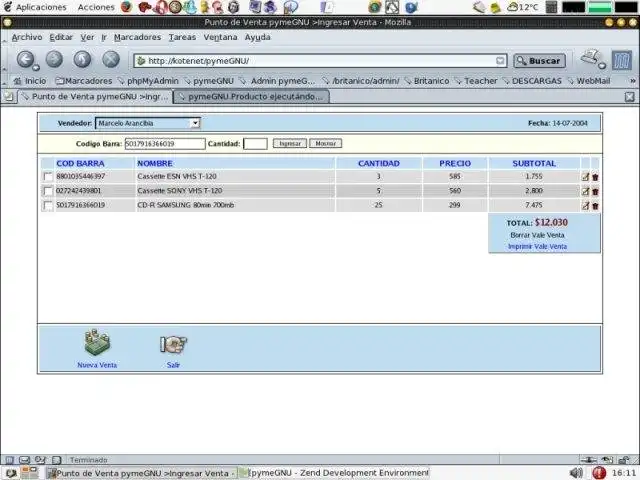Image resolution: width=640 pixels, height=480 pixels.
Task: Click the Mozilla Navigator status bar icon
Action: coord(9,460)
